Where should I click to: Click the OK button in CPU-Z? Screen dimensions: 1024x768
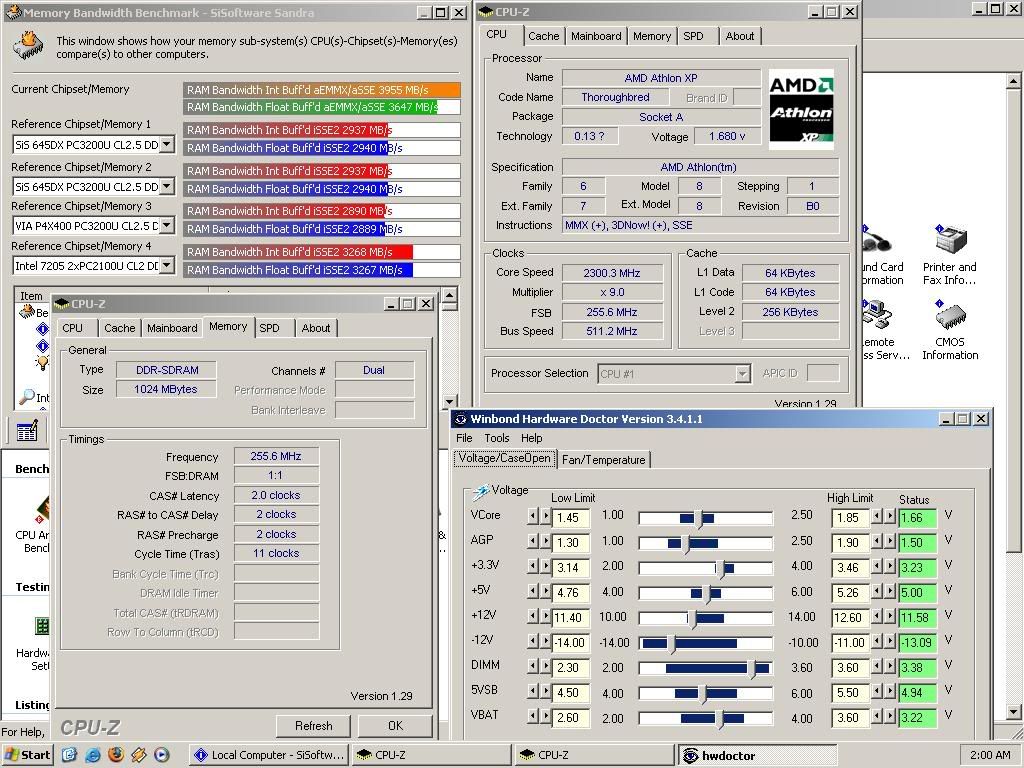(x=395, y=726)
